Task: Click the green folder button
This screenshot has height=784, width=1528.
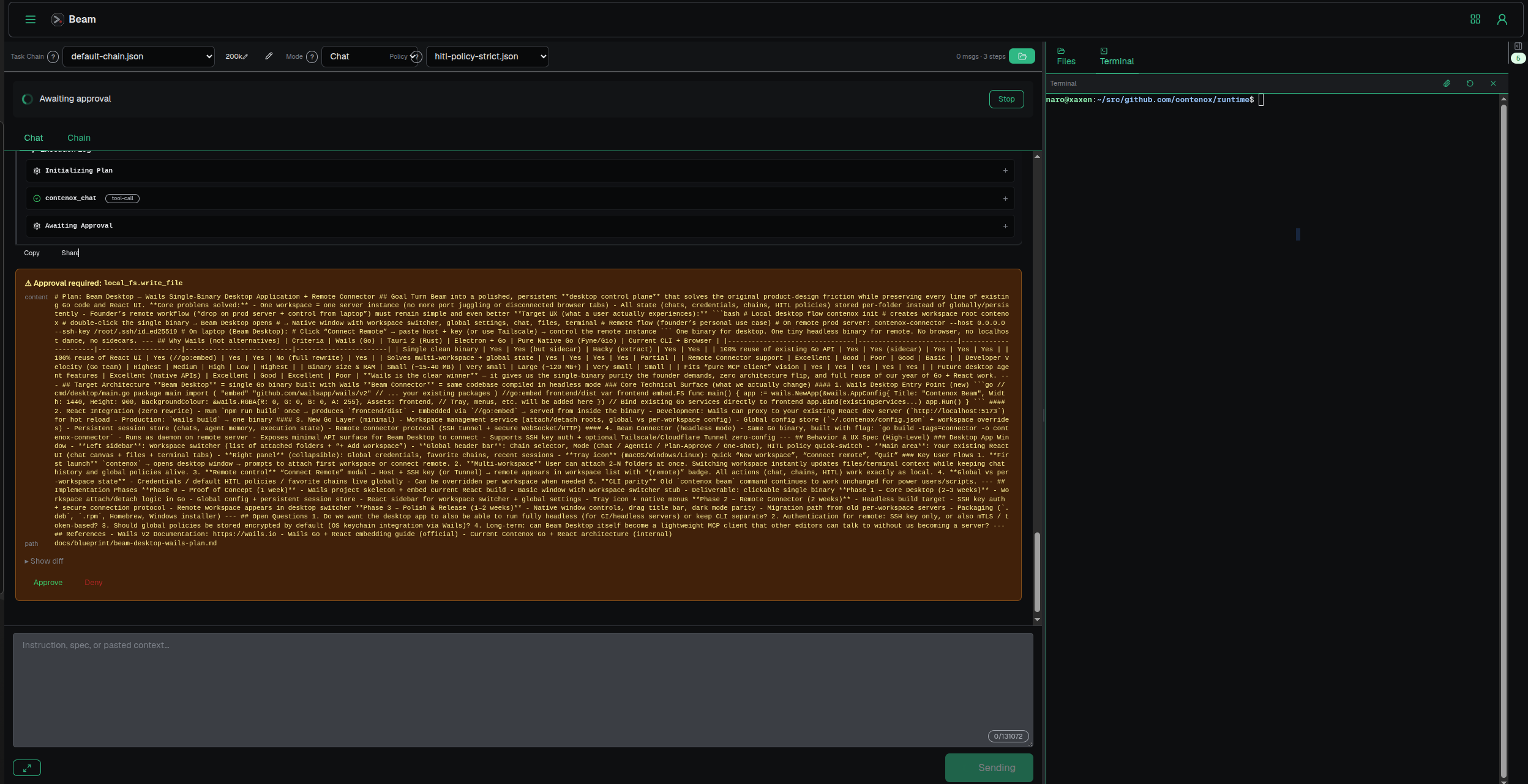Action: (1022, 56)
